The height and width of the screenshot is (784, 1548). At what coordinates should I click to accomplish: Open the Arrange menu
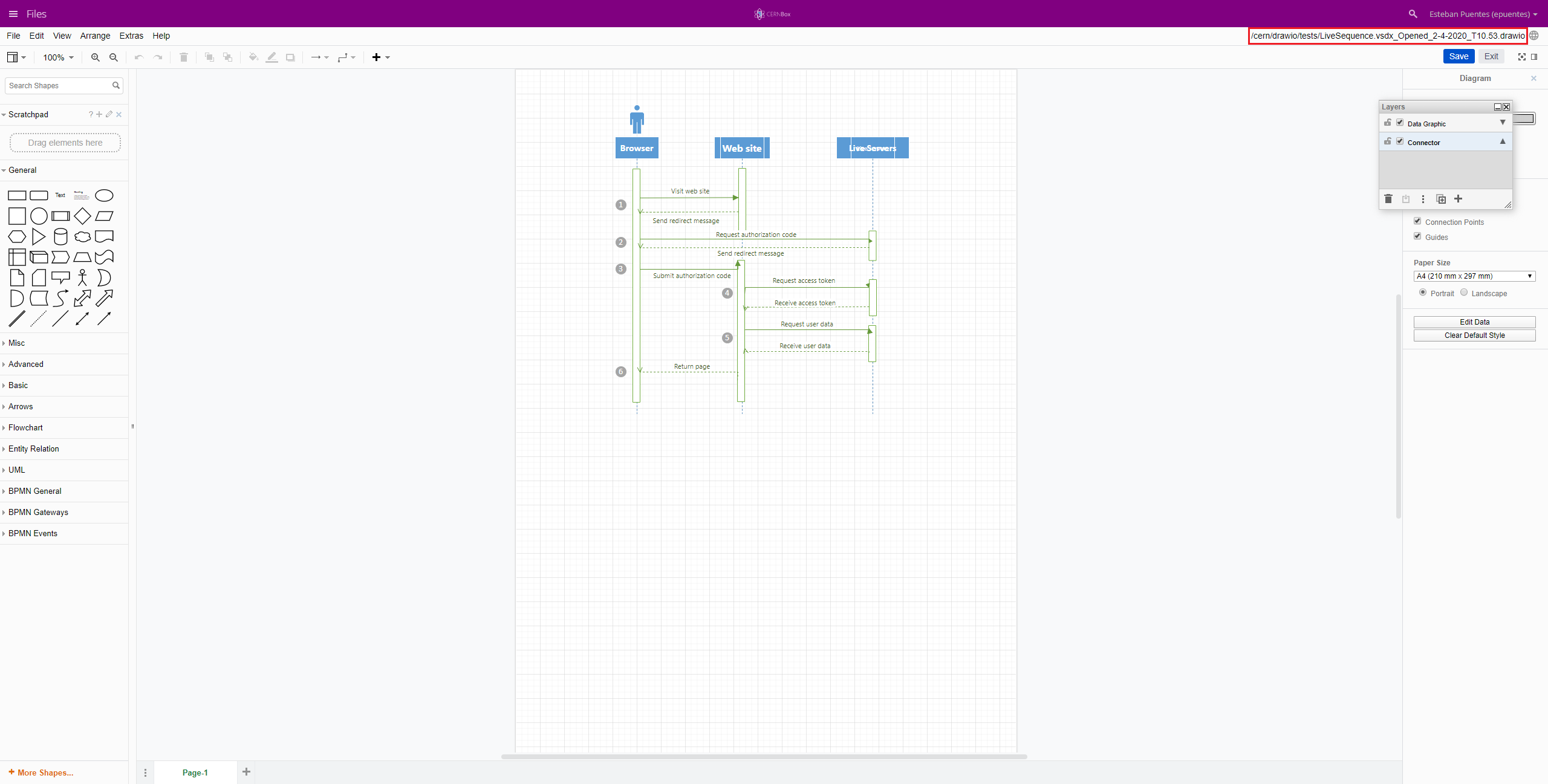(94, 36)
